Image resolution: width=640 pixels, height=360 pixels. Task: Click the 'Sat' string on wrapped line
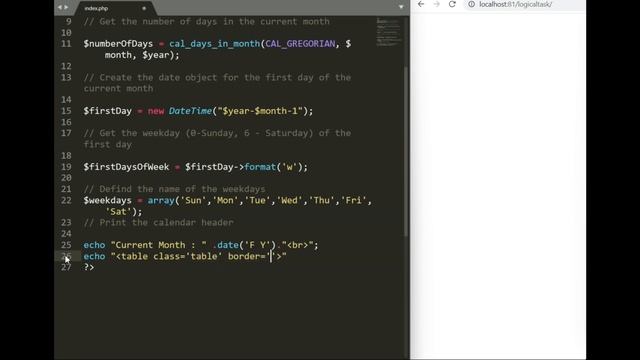coord(118,211)
